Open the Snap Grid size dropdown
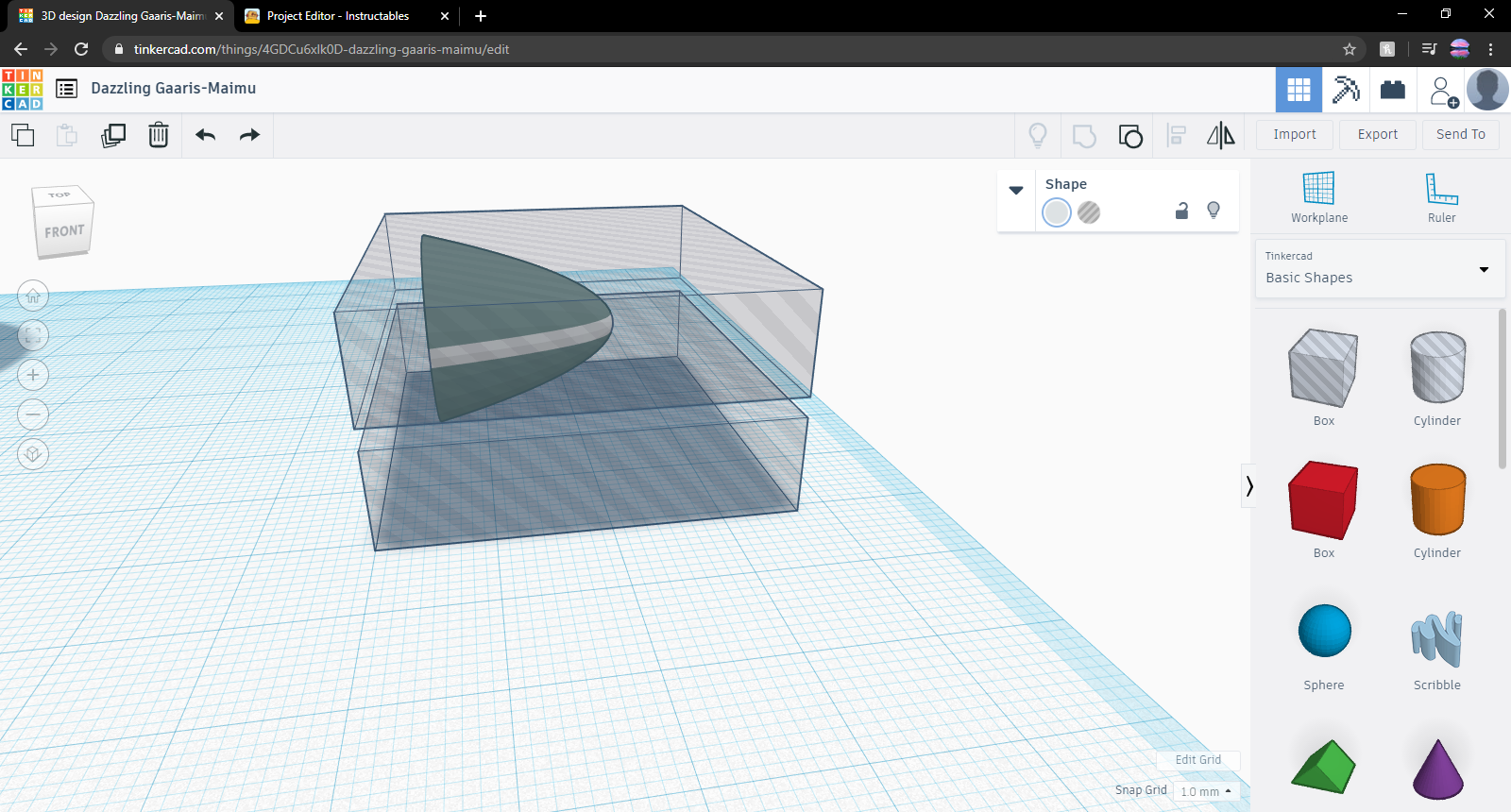 point(1206,791)
